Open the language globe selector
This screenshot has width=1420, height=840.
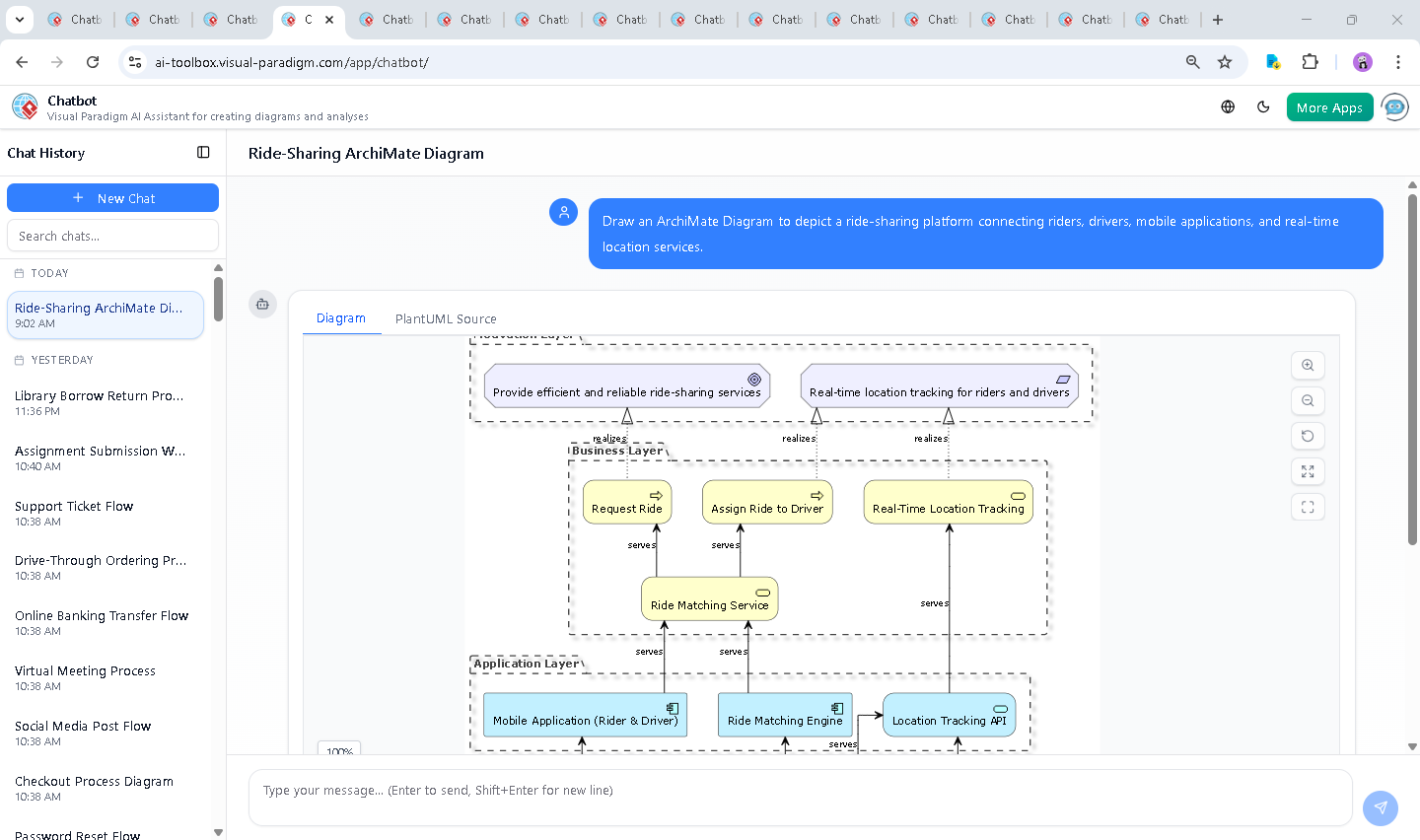(1228, 107)
